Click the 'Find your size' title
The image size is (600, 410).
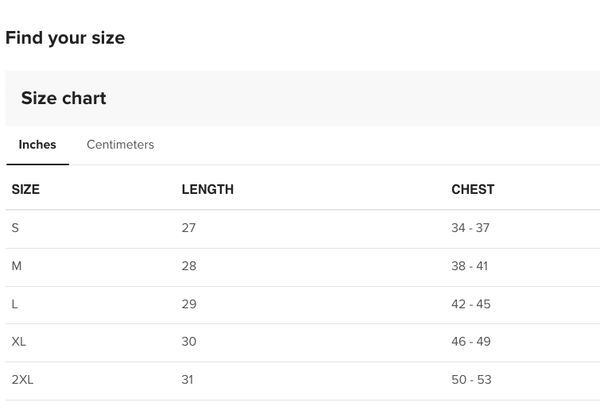coord(65,38)
